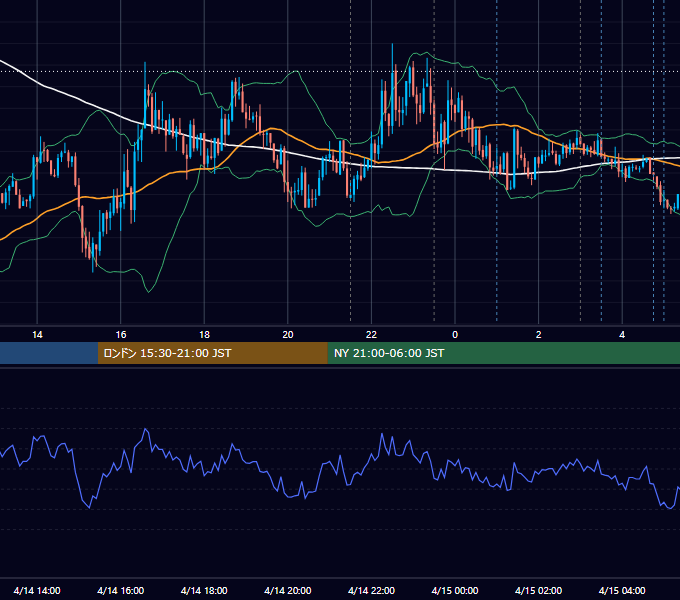Click the hour label 0 on the upper time axis

point(455,335)
